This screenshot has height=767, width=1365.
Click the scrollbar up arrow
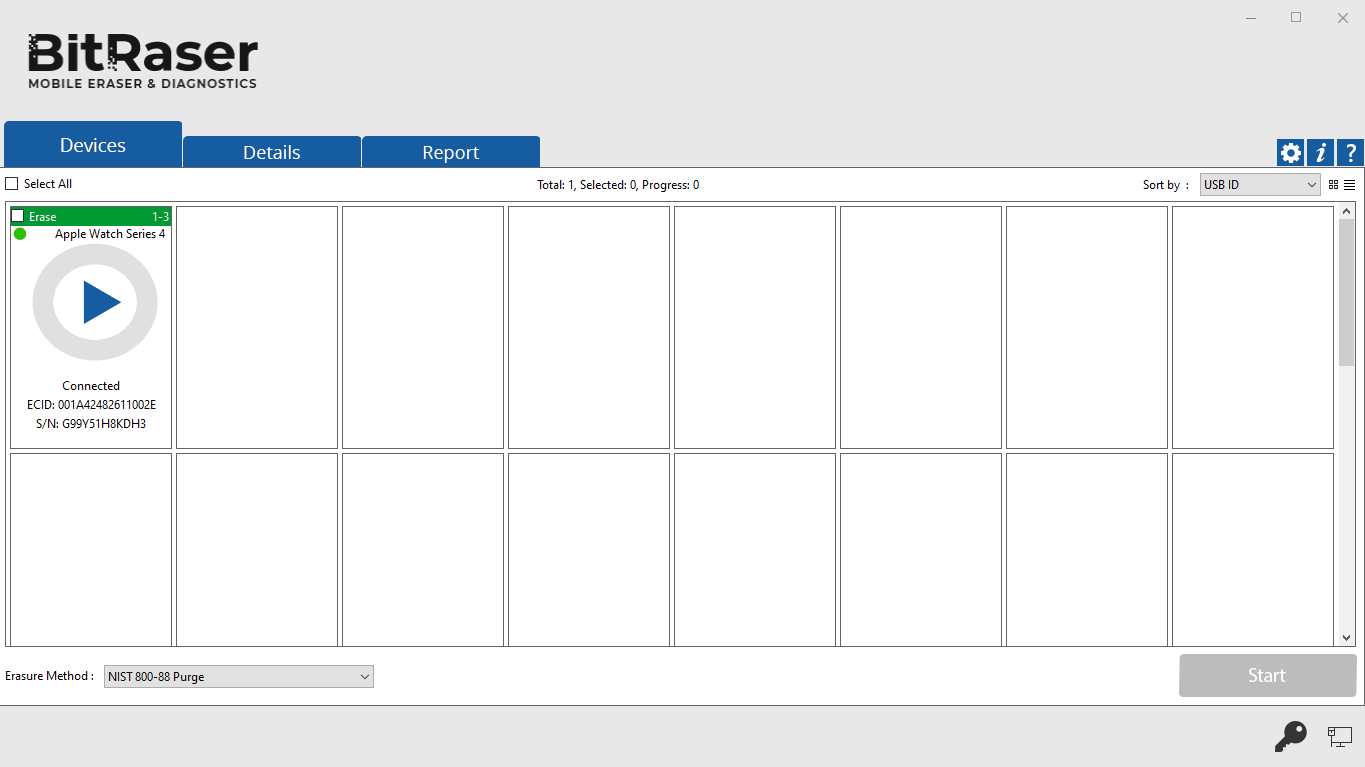[1346, 211]
